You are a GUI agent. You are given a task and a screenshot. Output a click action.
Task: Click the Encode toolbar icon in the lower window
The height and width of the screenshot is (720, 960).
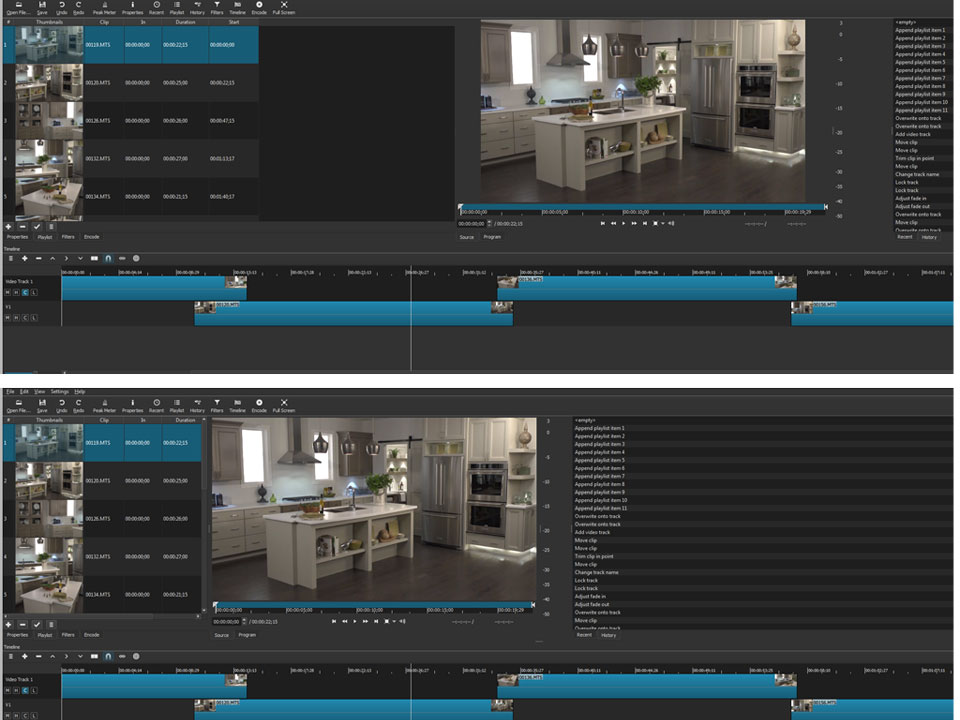259,405
